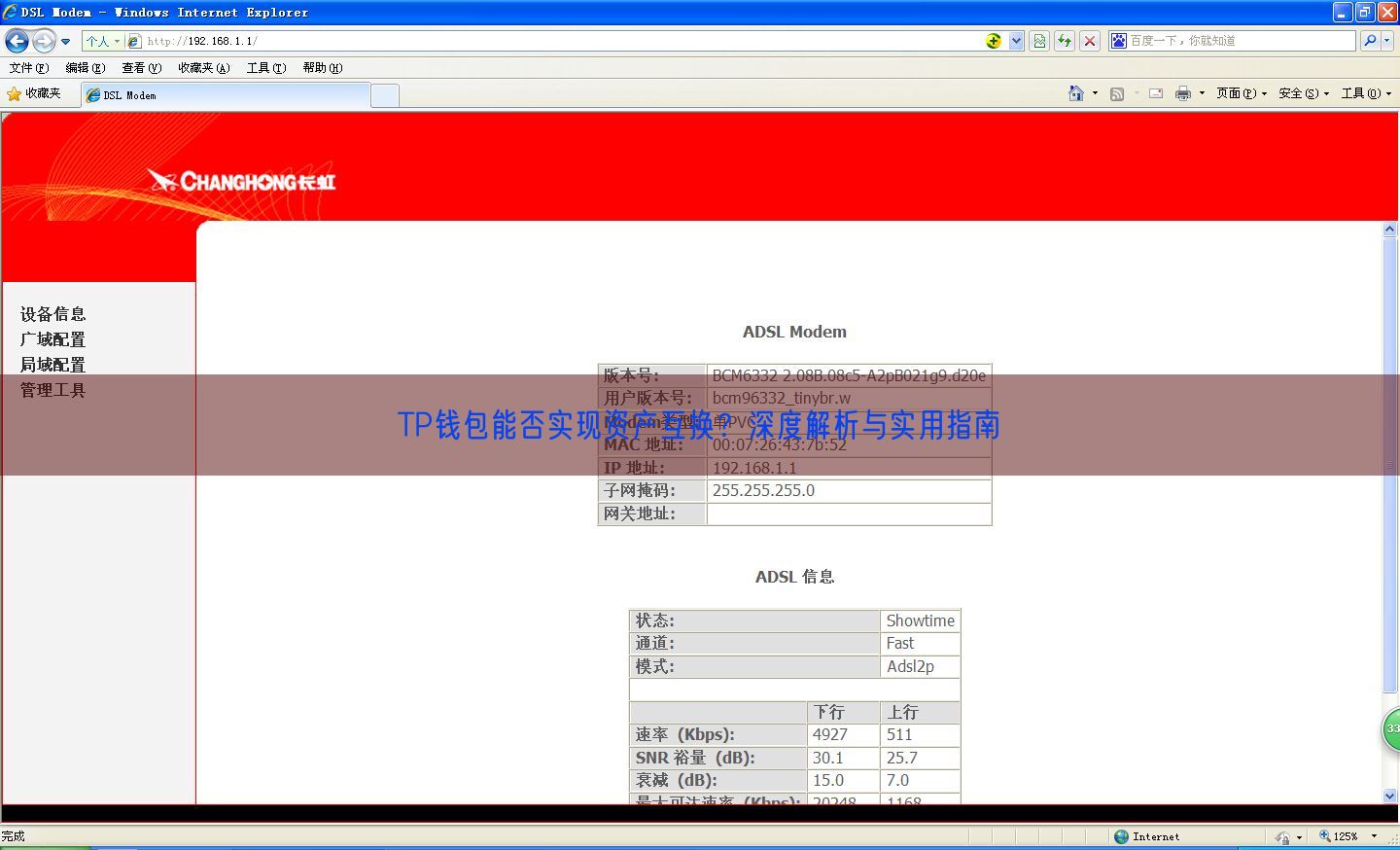Click the upstream rate 511 cell
Viewport: 1400px width, 850px height.
pyautogui.click(x=920, y=735)
